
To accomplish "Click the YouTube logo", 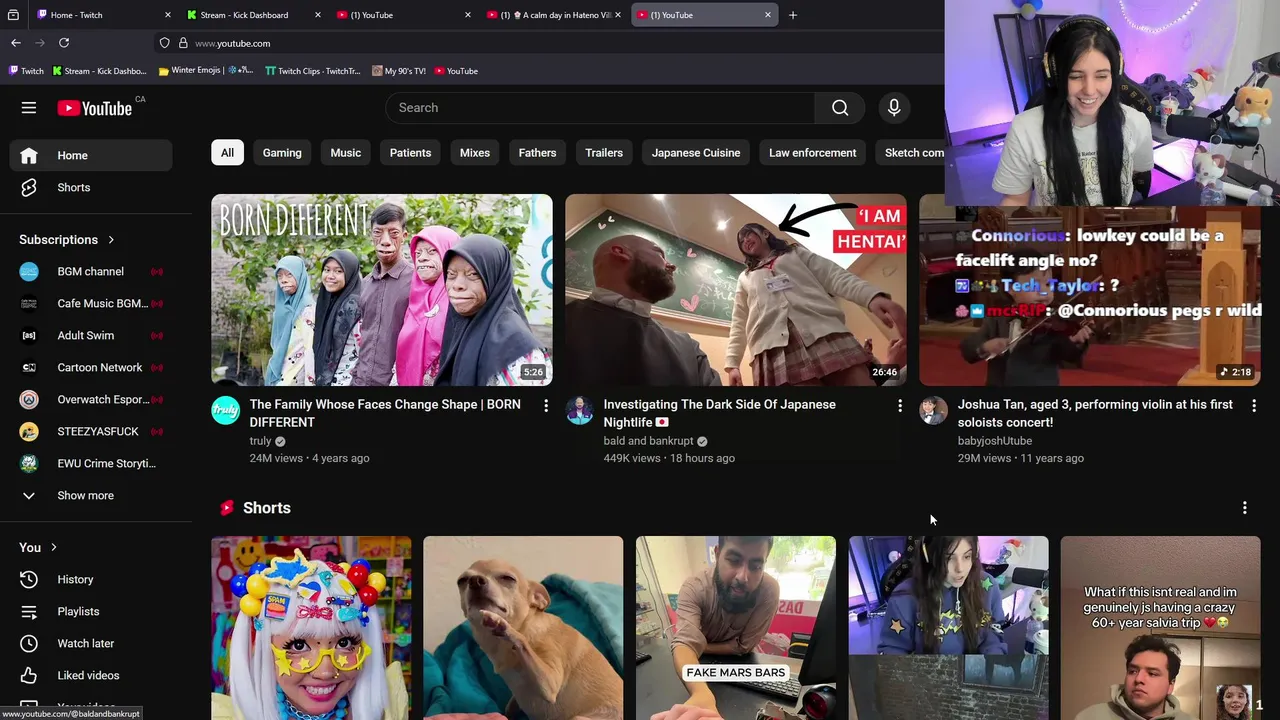I will (x=95, y=108).
